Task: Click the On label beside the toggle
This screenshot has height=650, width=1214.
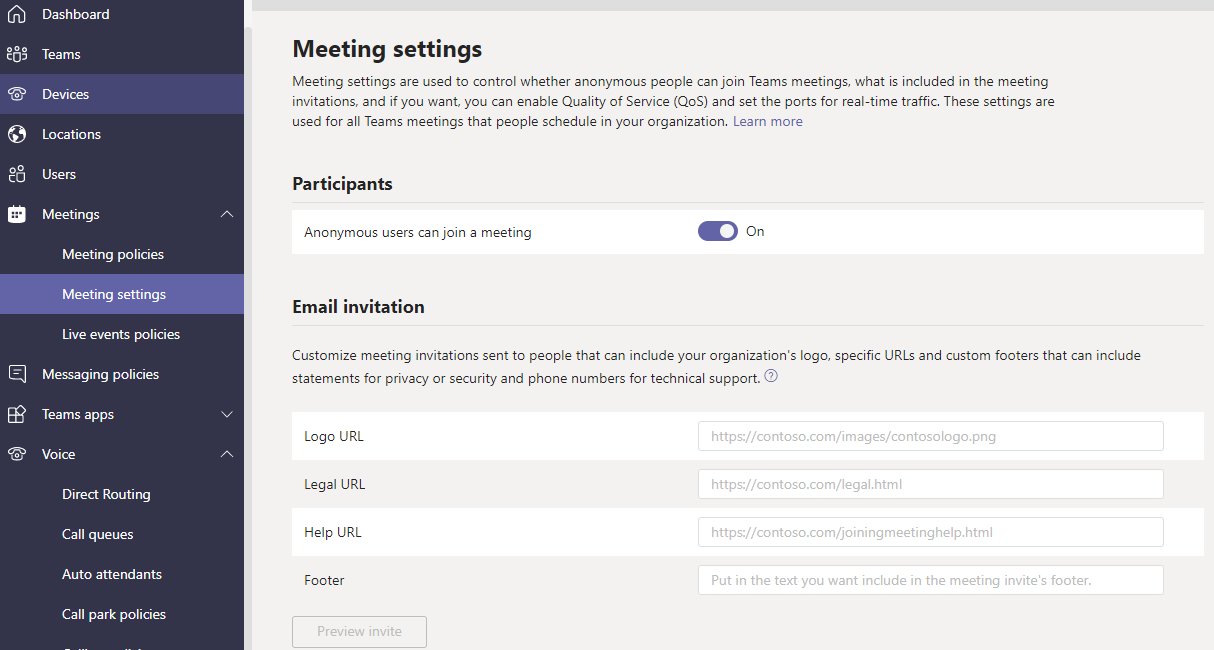Action: (x=755, y=231)
